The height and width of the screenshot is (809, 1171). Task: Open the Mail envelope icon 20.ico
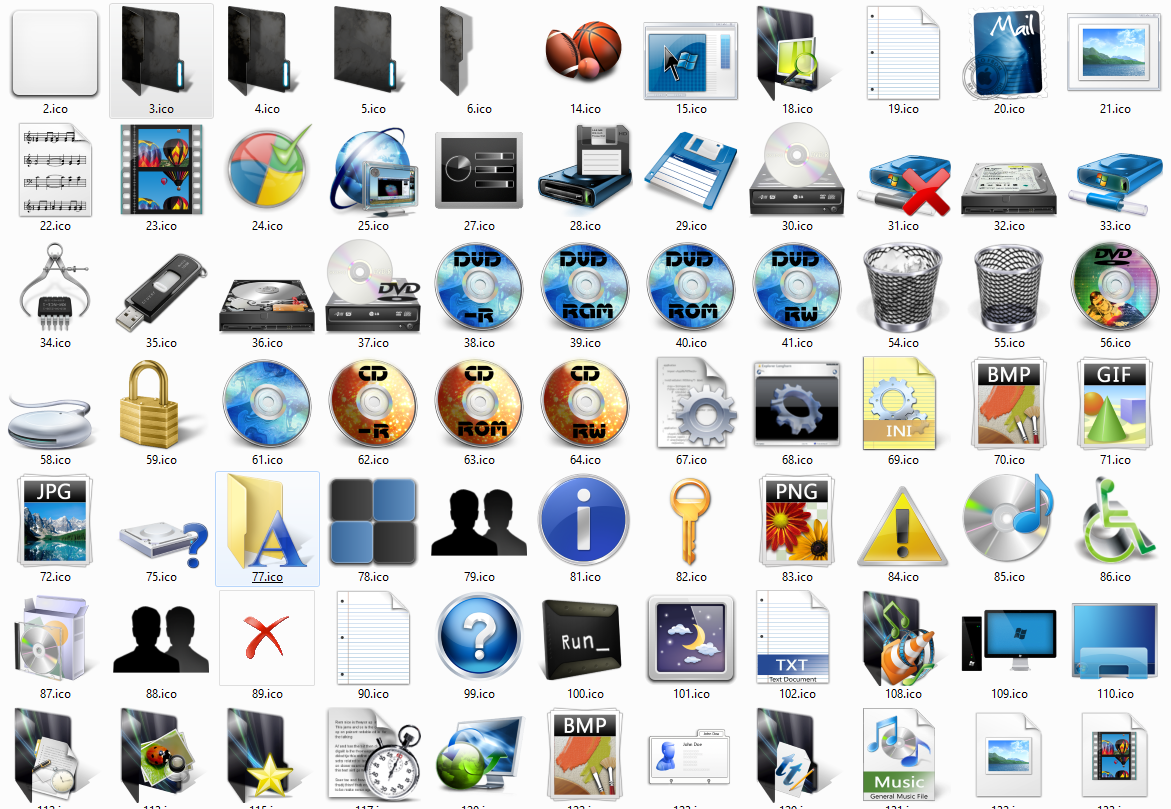[x=1008, y=52]
